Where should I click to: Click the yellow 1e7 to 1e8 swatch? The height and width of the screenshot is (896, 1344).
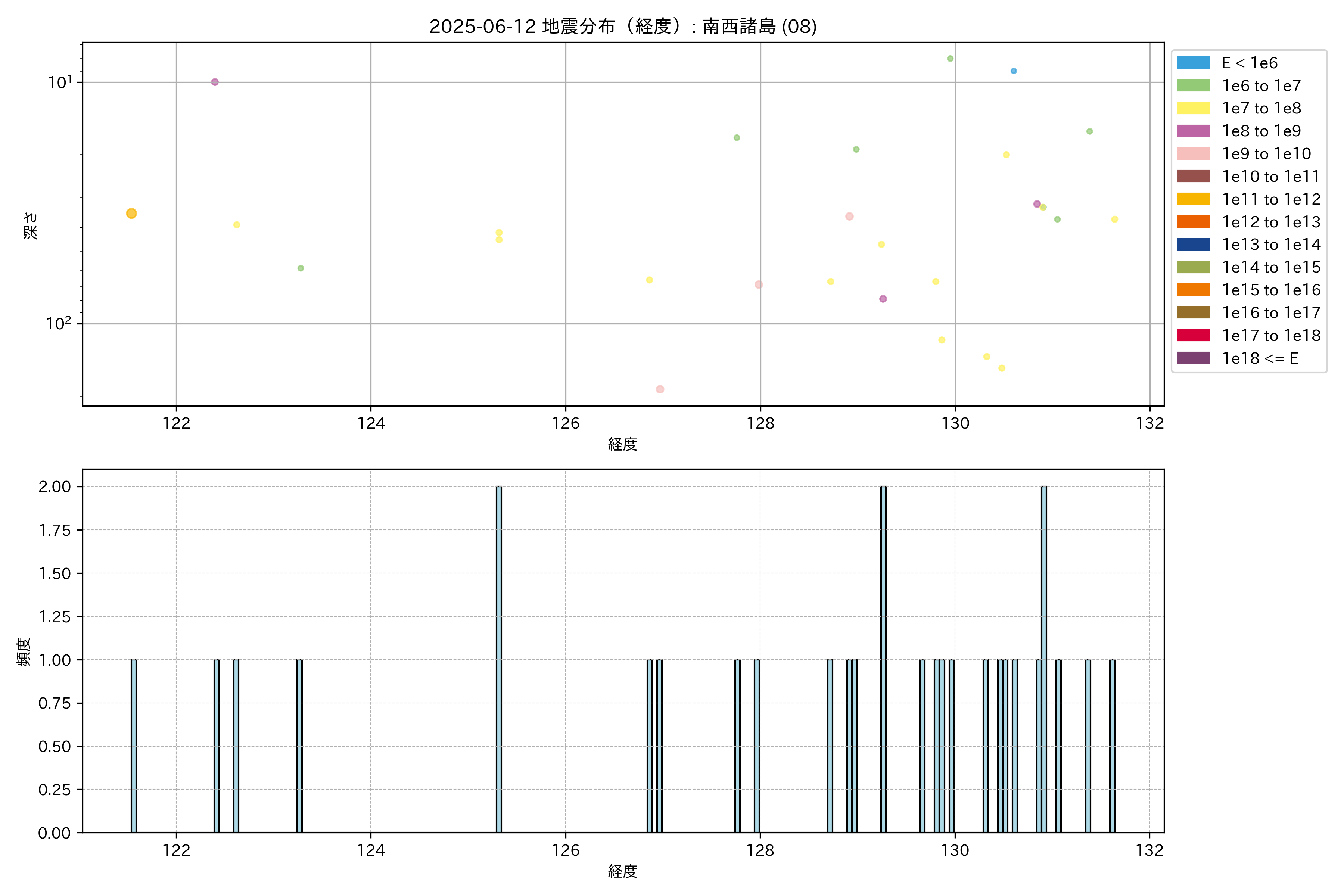click(1192, 108)
